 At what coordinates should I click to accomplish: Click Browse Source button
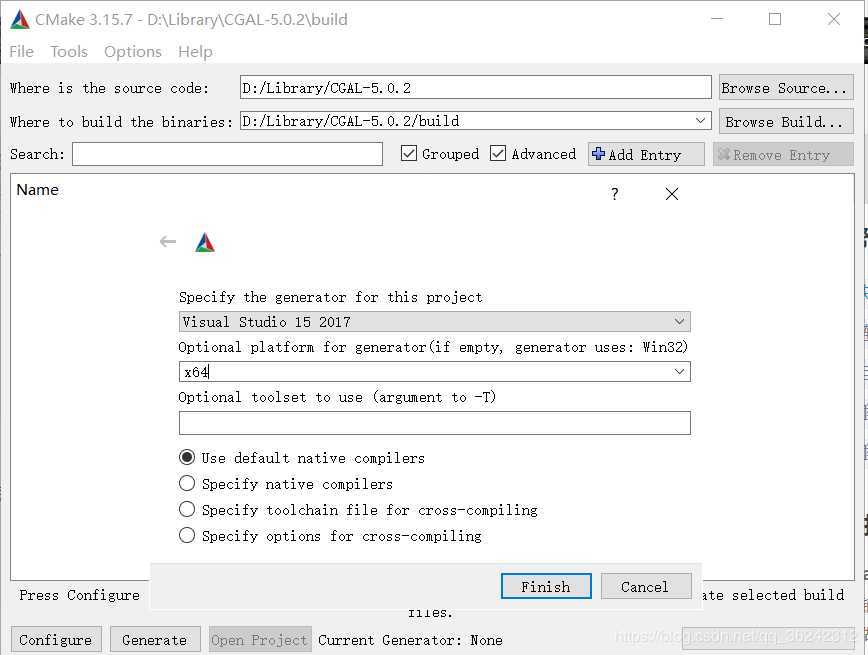[786, 88]
